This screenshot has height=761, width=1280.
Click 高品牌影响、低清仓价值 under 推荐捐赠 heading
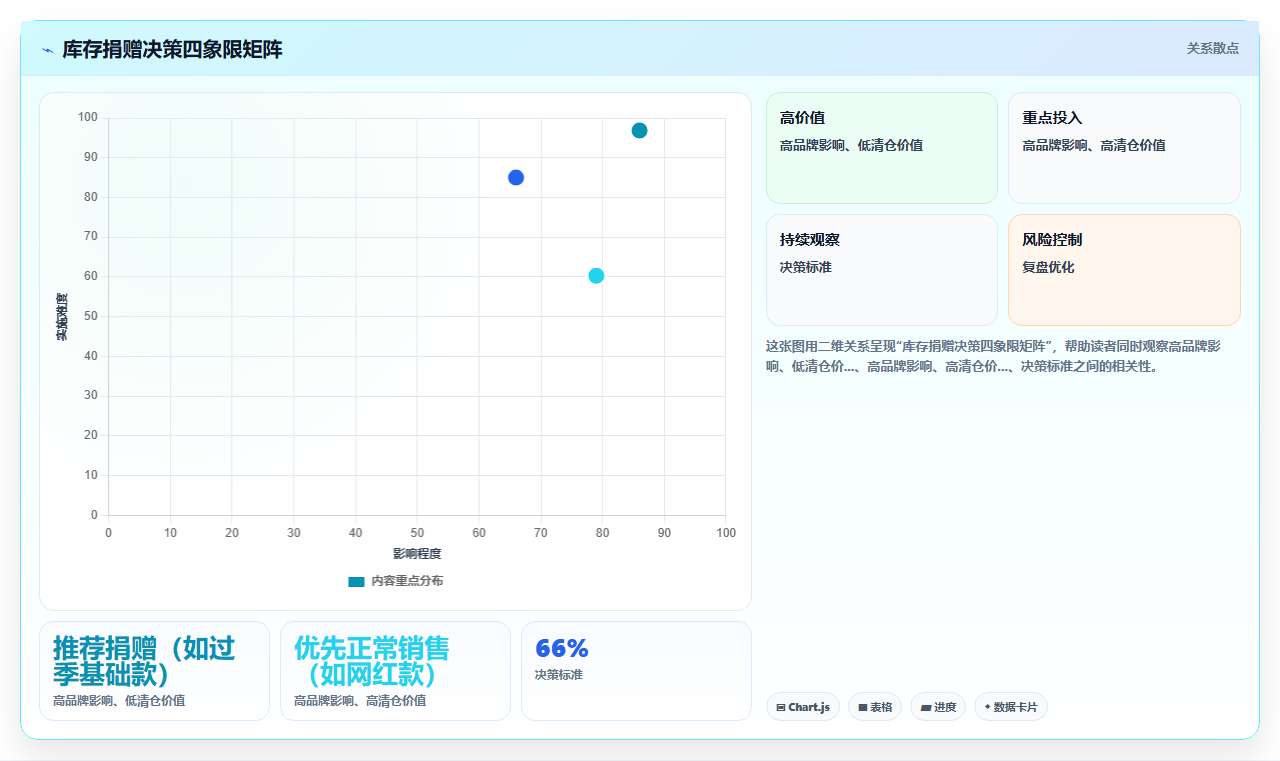click(x=119, y=701)
